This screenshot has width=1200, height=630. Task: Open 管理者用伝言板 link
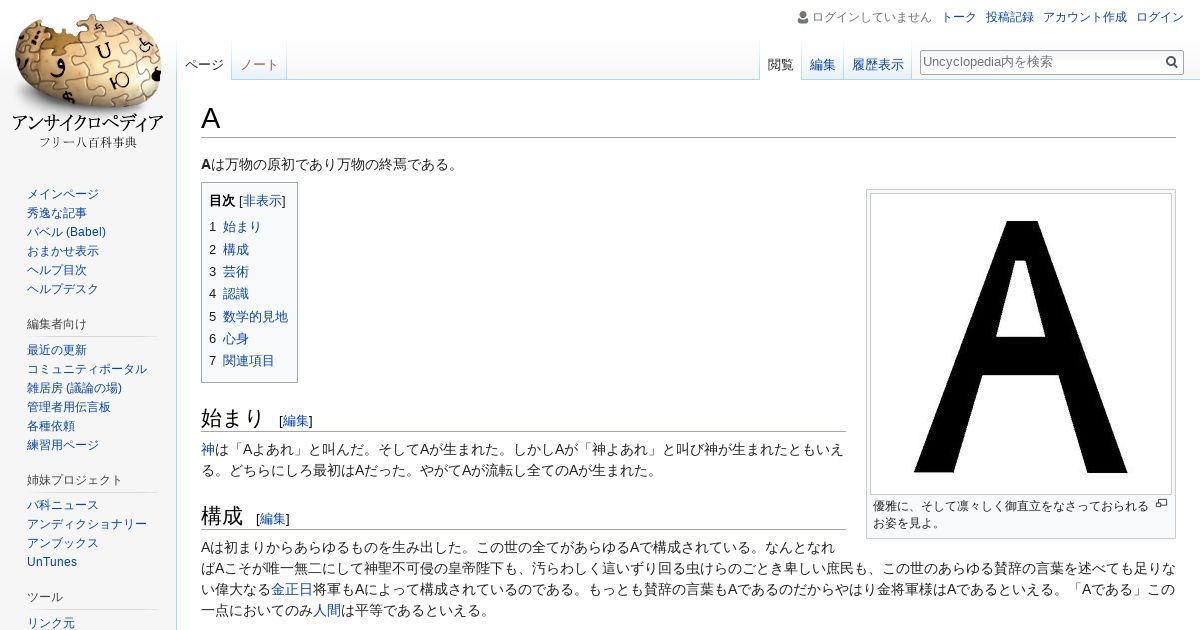69,407
